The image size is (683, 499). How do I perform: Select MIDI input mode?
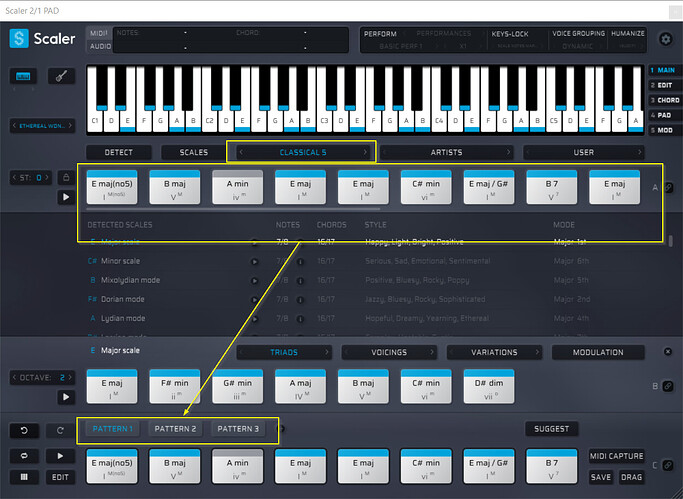point(99,34)
